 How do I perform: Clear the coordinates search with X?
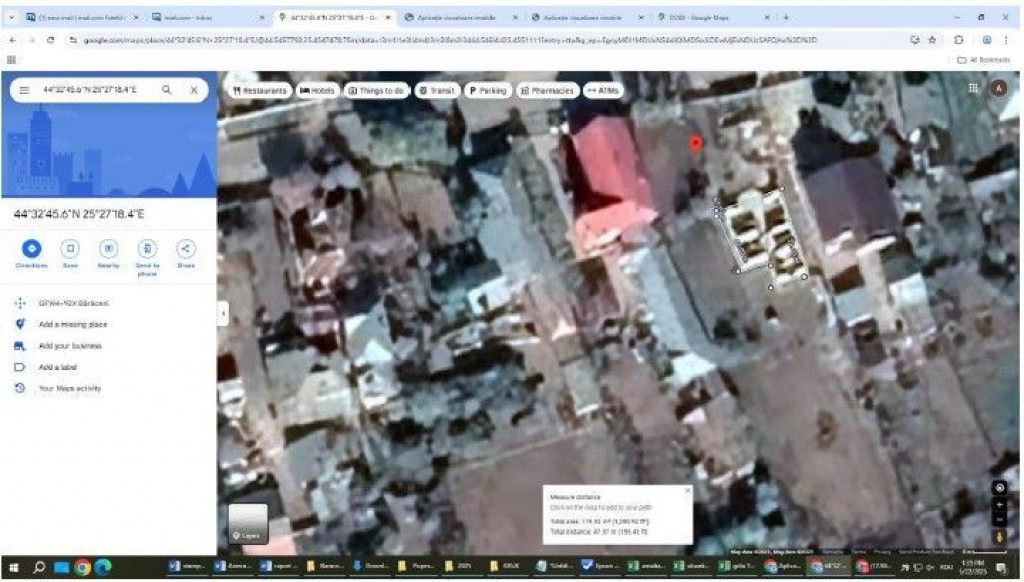(194, 90)
